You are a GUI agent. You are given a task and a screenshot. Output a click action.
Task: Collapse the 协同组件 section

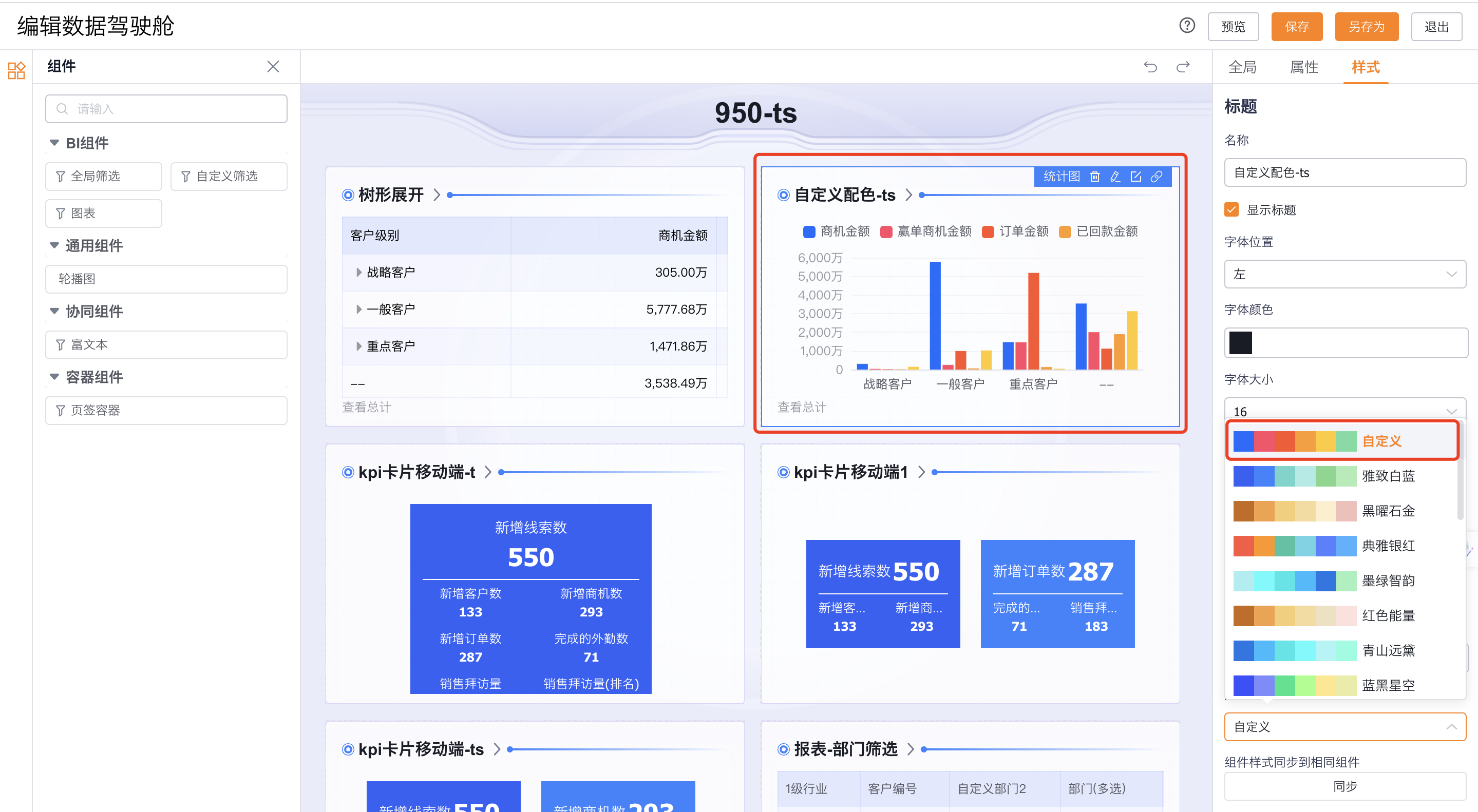point(54,312)
